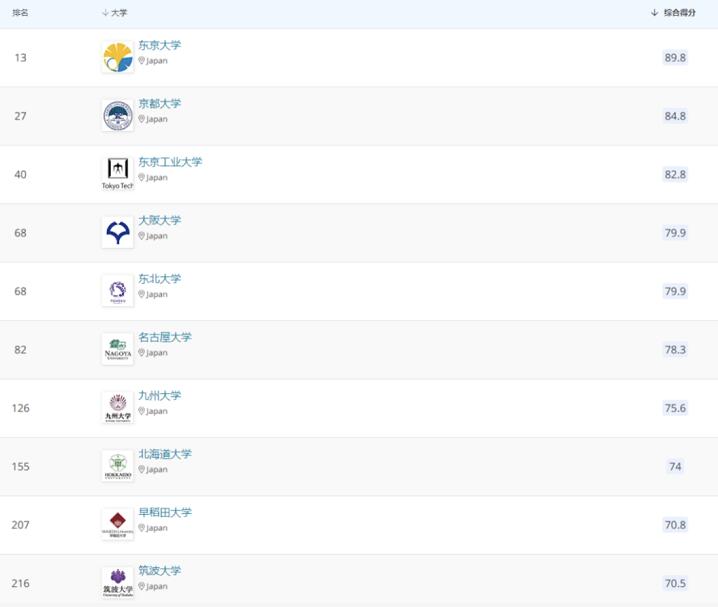This screenshot has height=607, width=718.
Task: Click the rank number 207
Action: (x=21, y=525)
